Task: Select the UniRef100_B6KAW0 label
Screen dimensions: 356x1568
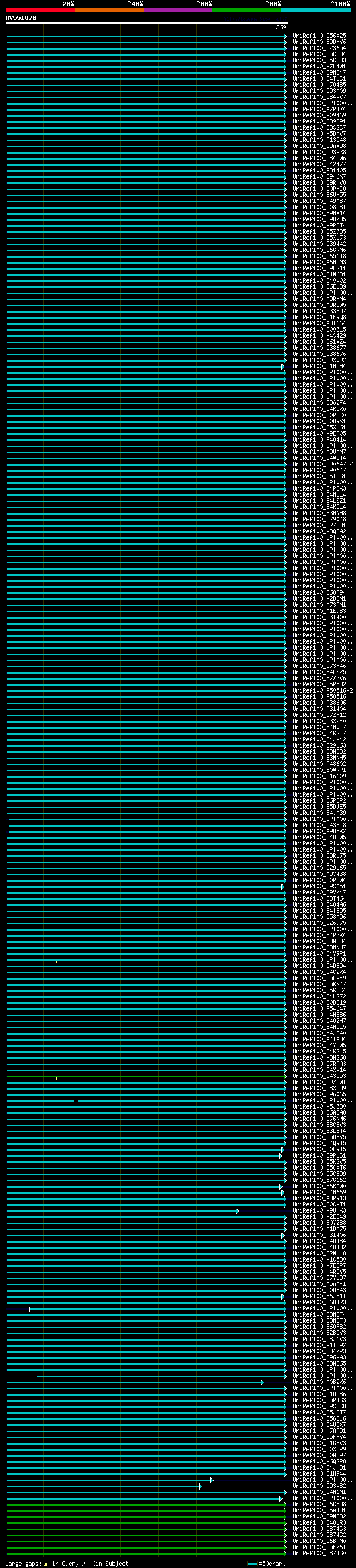Action: tap(319, 1185)
